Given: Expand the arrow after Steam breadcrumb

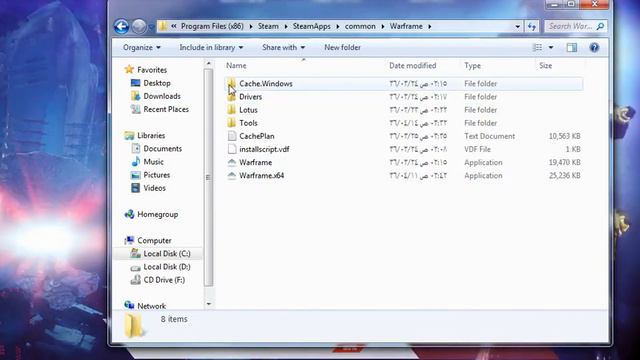Looking at the screenshot, I should point(285,27).
